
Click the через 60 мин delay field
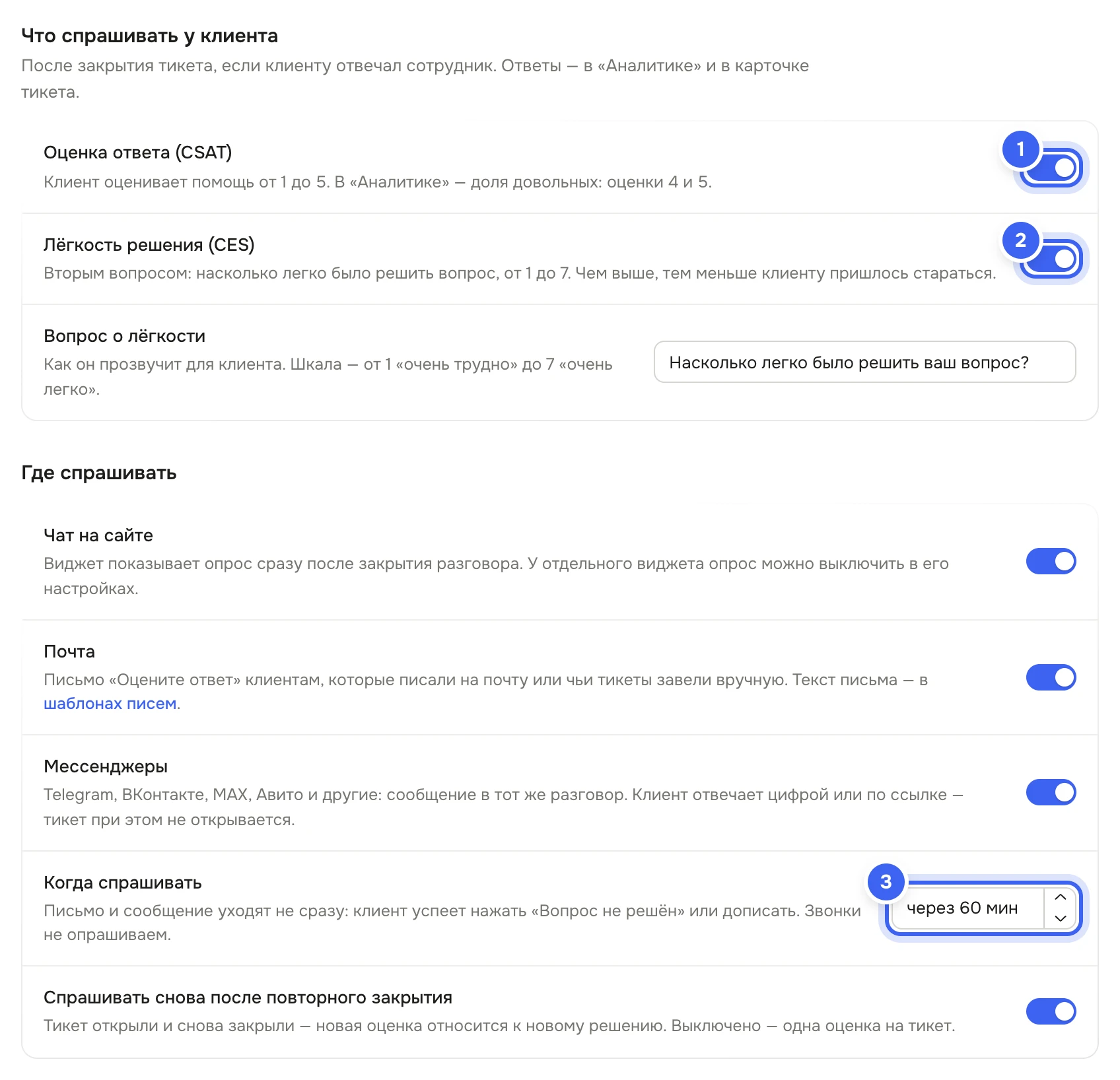pos(968,908)
